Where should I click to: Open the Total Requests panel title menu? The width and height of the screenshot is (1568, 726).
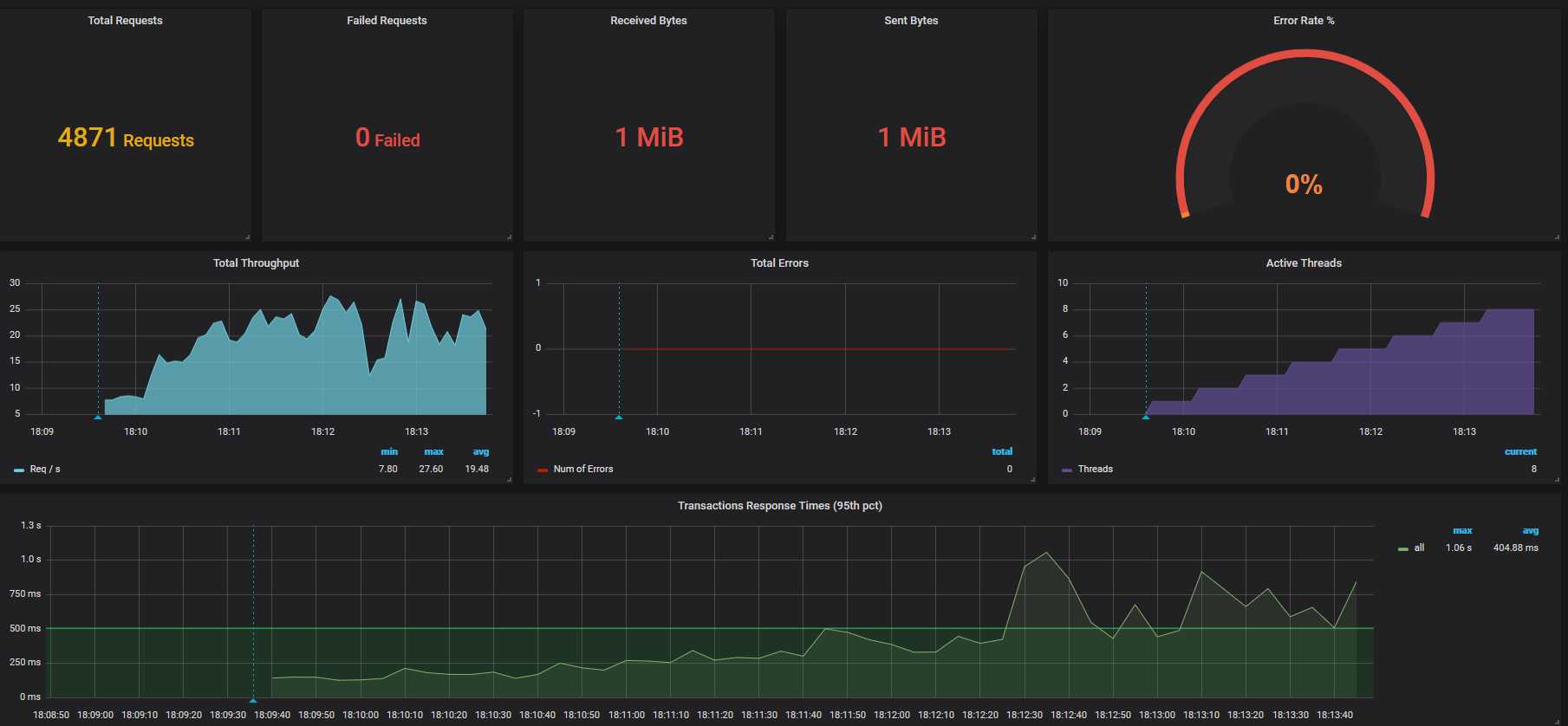[x=125, y=21]
